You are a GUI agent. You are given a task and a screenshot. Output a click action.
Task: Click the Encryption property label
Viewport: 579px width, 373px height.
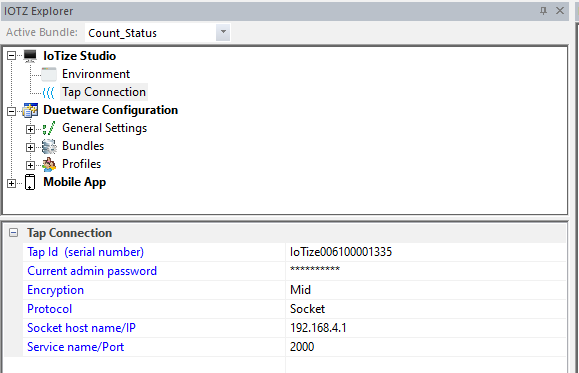point(55,290)
